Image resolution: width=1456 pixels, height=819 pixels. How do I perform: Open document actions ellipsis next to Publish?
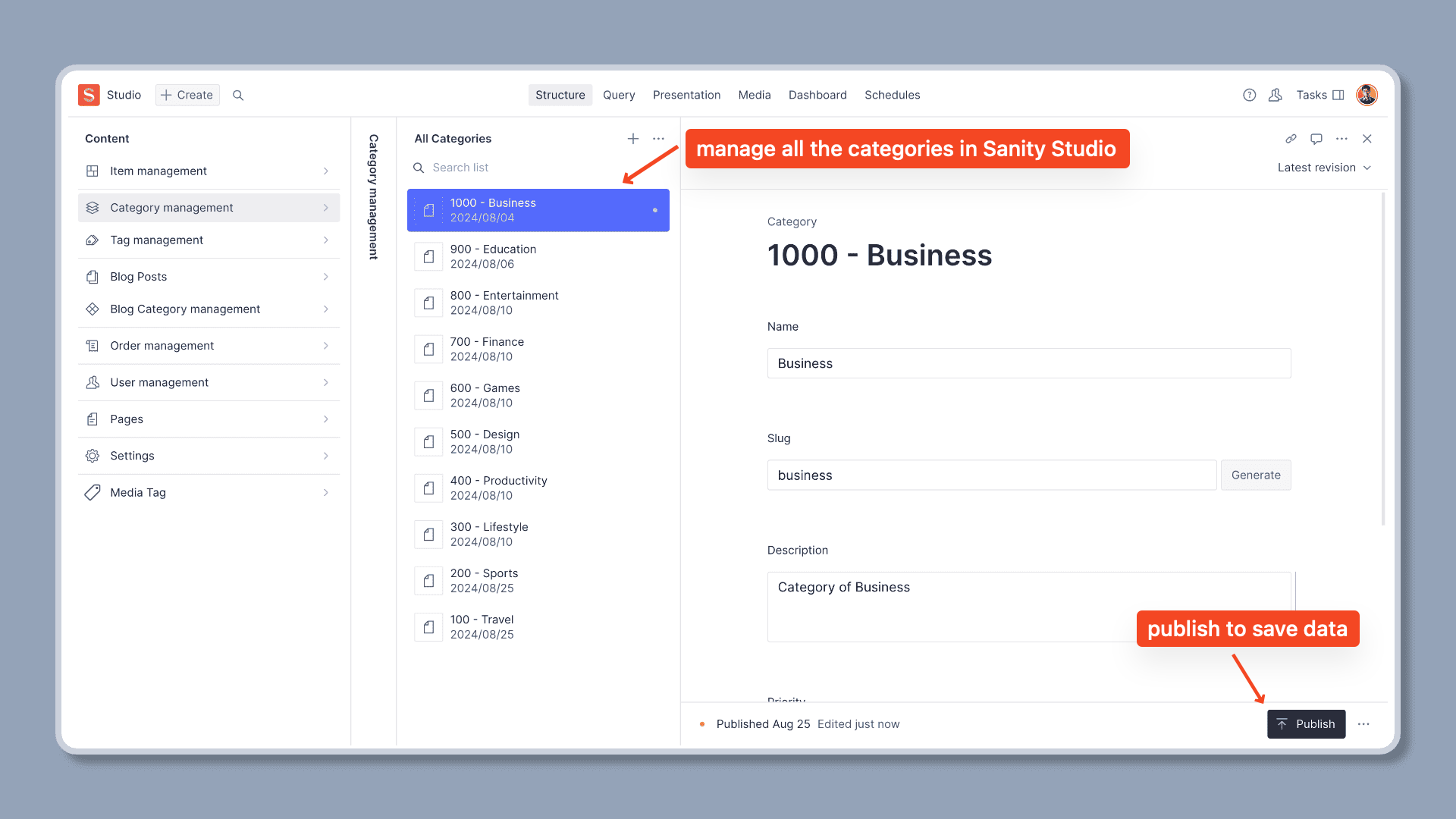click(x=1363, y=724)
